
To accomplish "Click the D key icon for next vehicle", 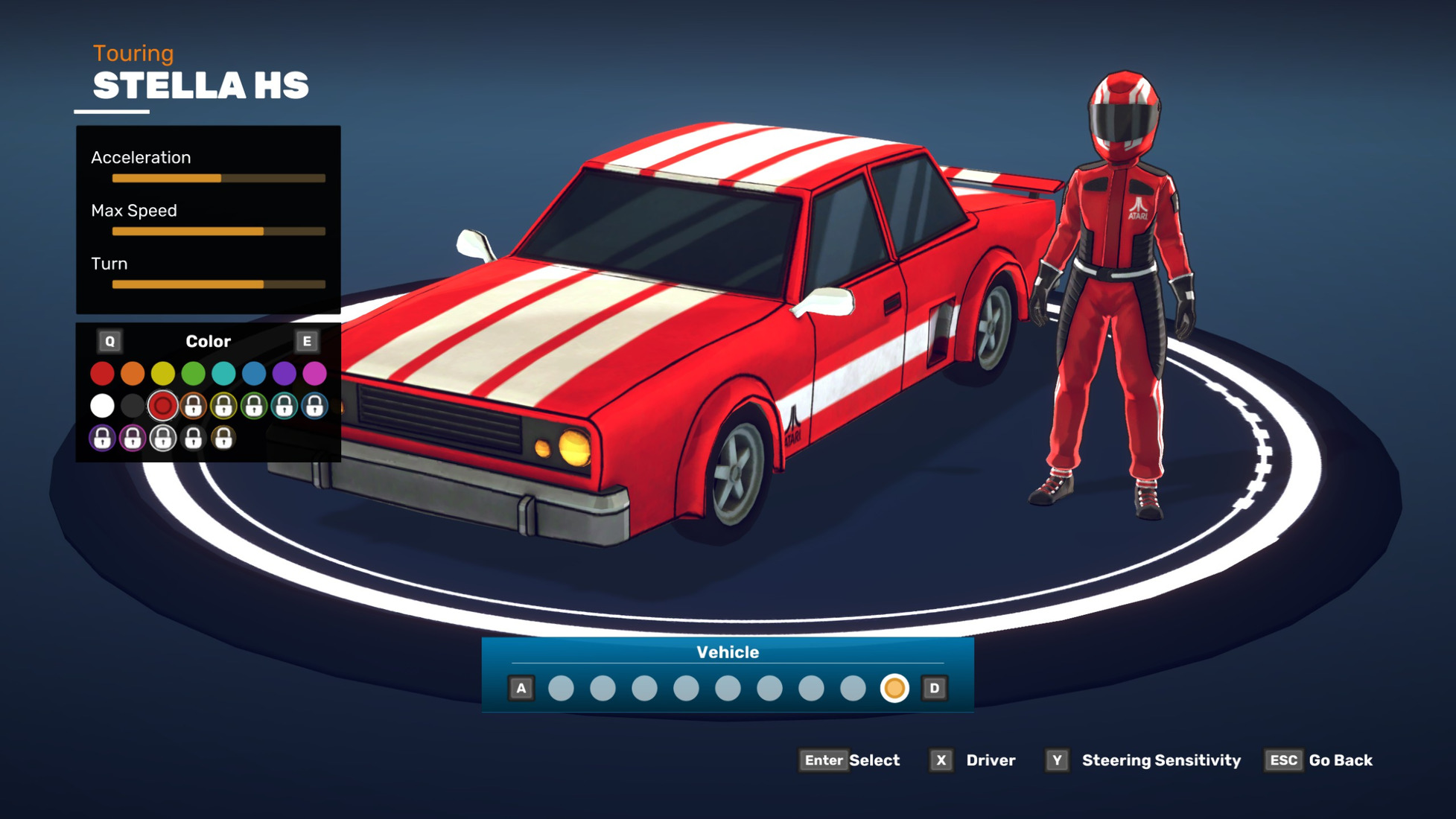I will coord(934,688).
